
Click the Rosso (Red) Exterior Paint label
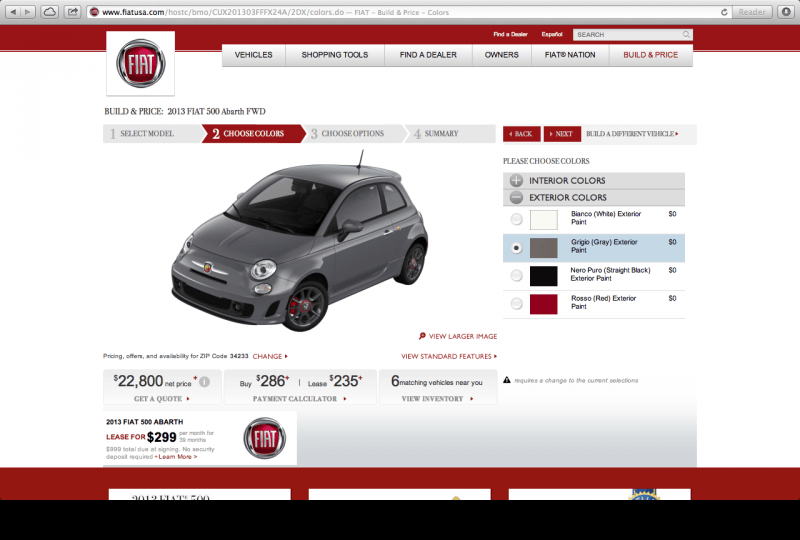603,302
